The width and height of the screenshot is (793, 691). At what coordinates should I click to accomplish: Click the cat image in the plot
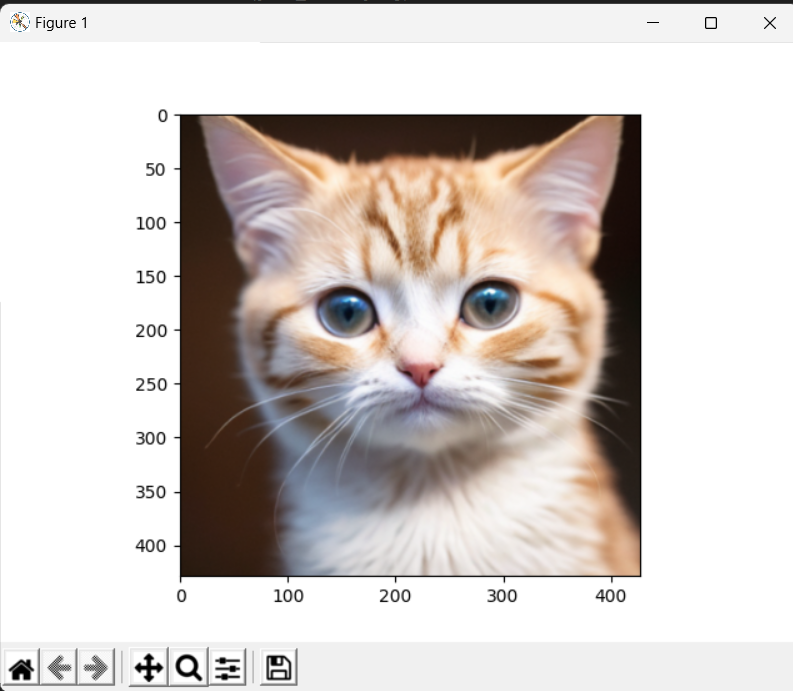(x=411, y=346)
